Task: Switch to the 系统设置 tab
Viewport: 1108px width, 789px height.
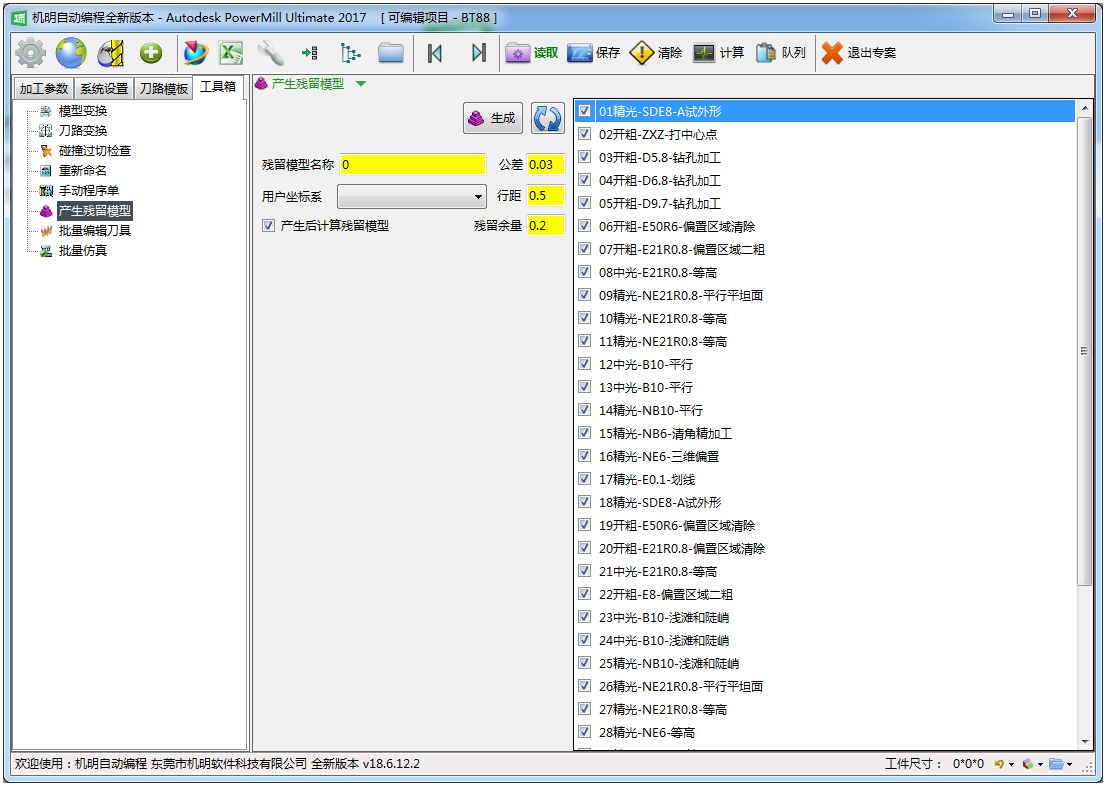Action: pos(104,89)
